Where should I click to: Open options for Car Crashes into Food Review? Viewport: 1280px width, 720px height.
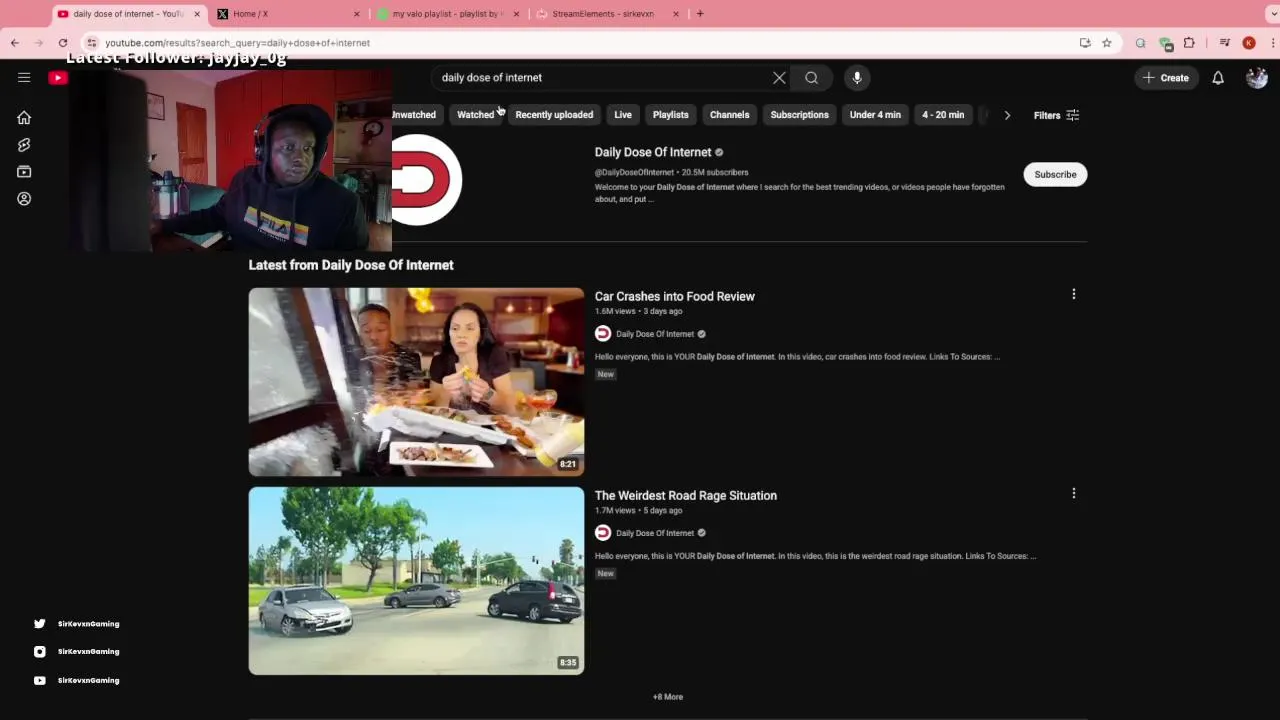coord(1074,294)
